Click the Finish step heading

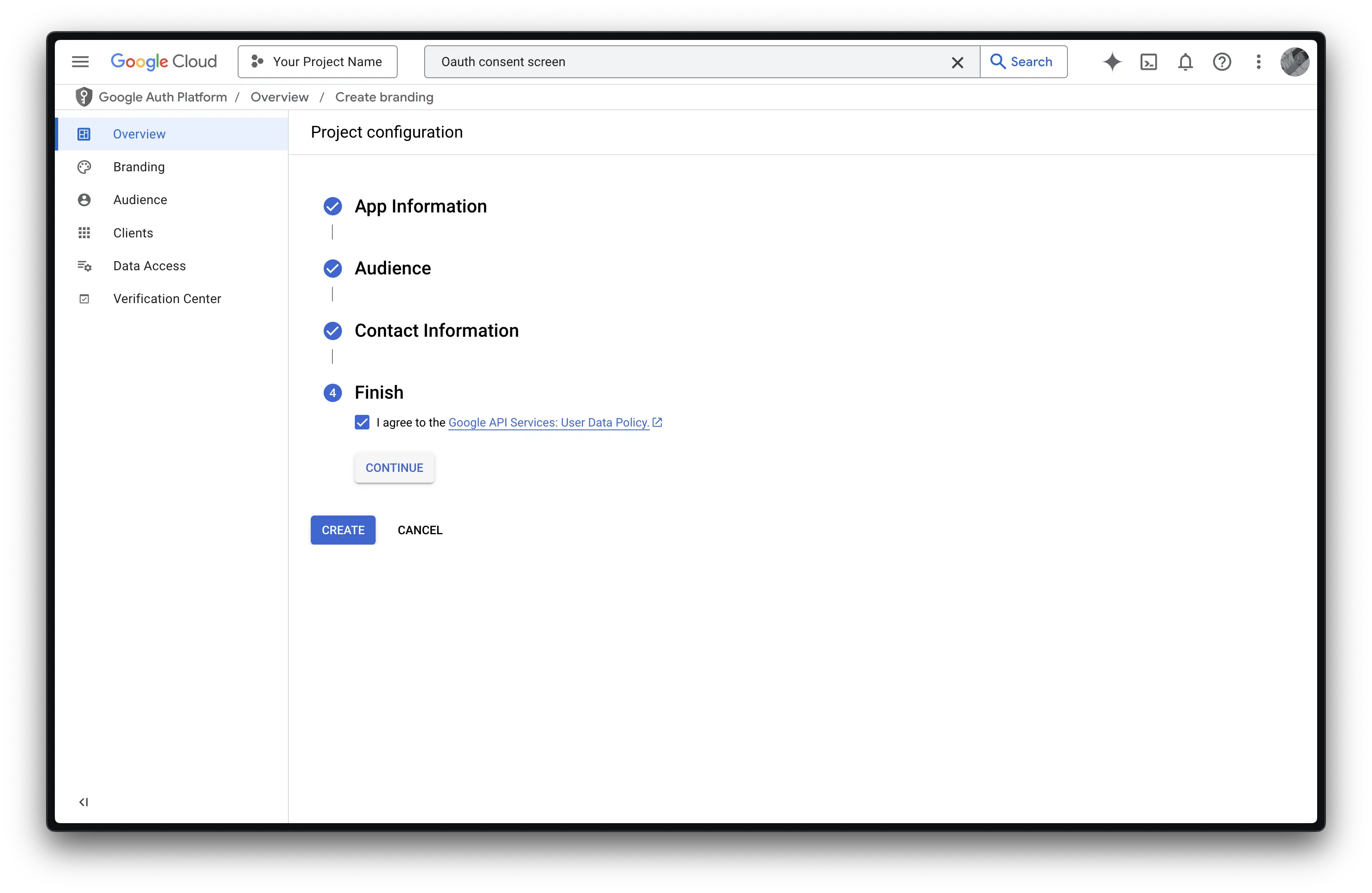[379, 392]
